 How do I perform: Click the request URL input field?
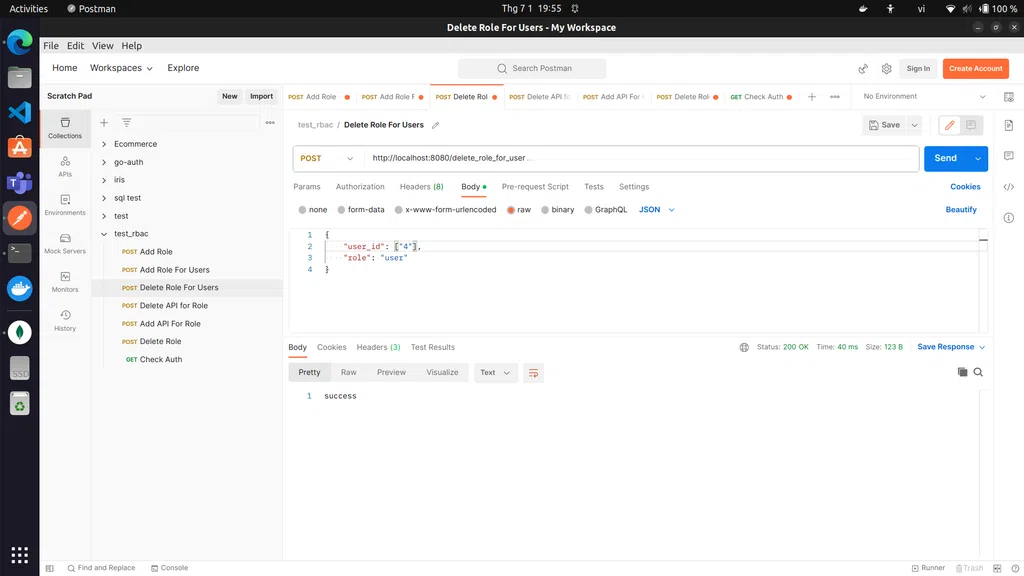tap(640, 158)
